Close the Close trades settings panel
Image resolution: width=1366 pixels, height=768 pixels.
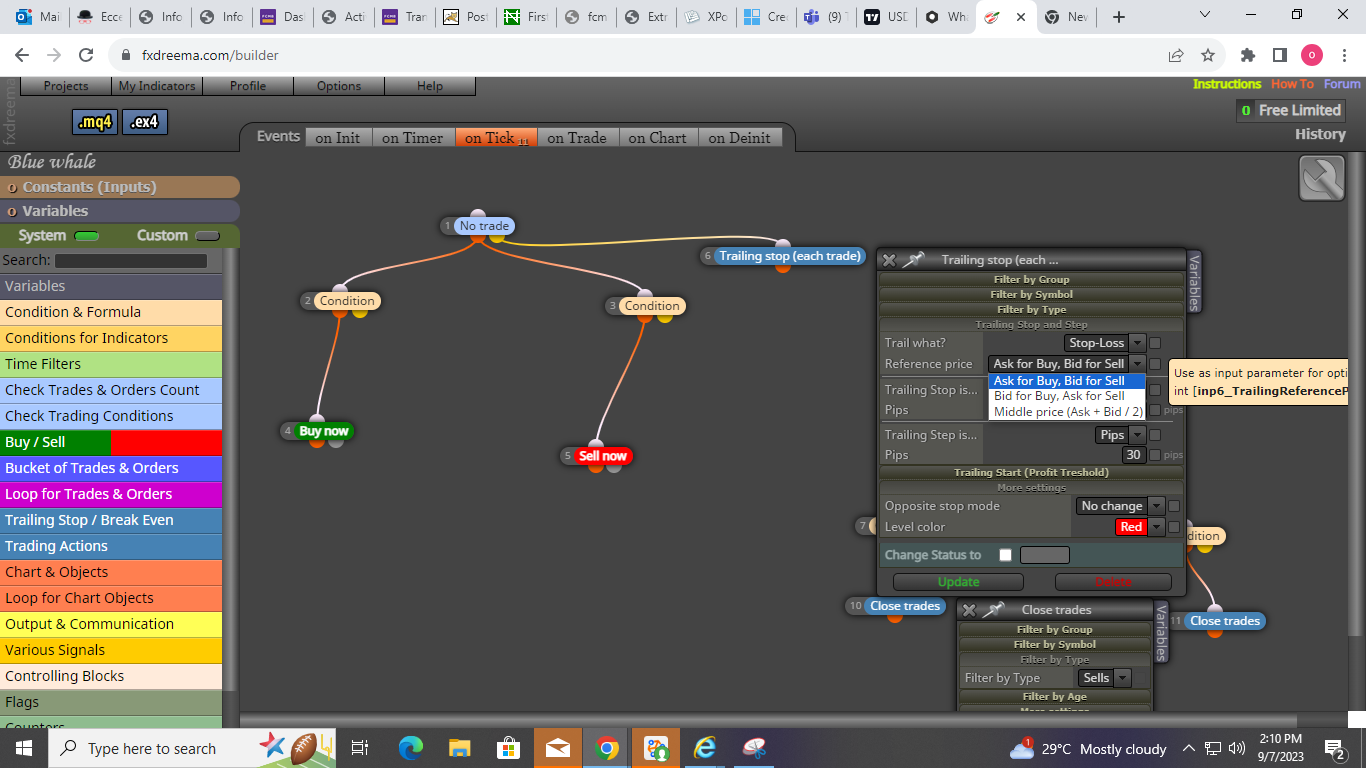[x=969, y=610]
